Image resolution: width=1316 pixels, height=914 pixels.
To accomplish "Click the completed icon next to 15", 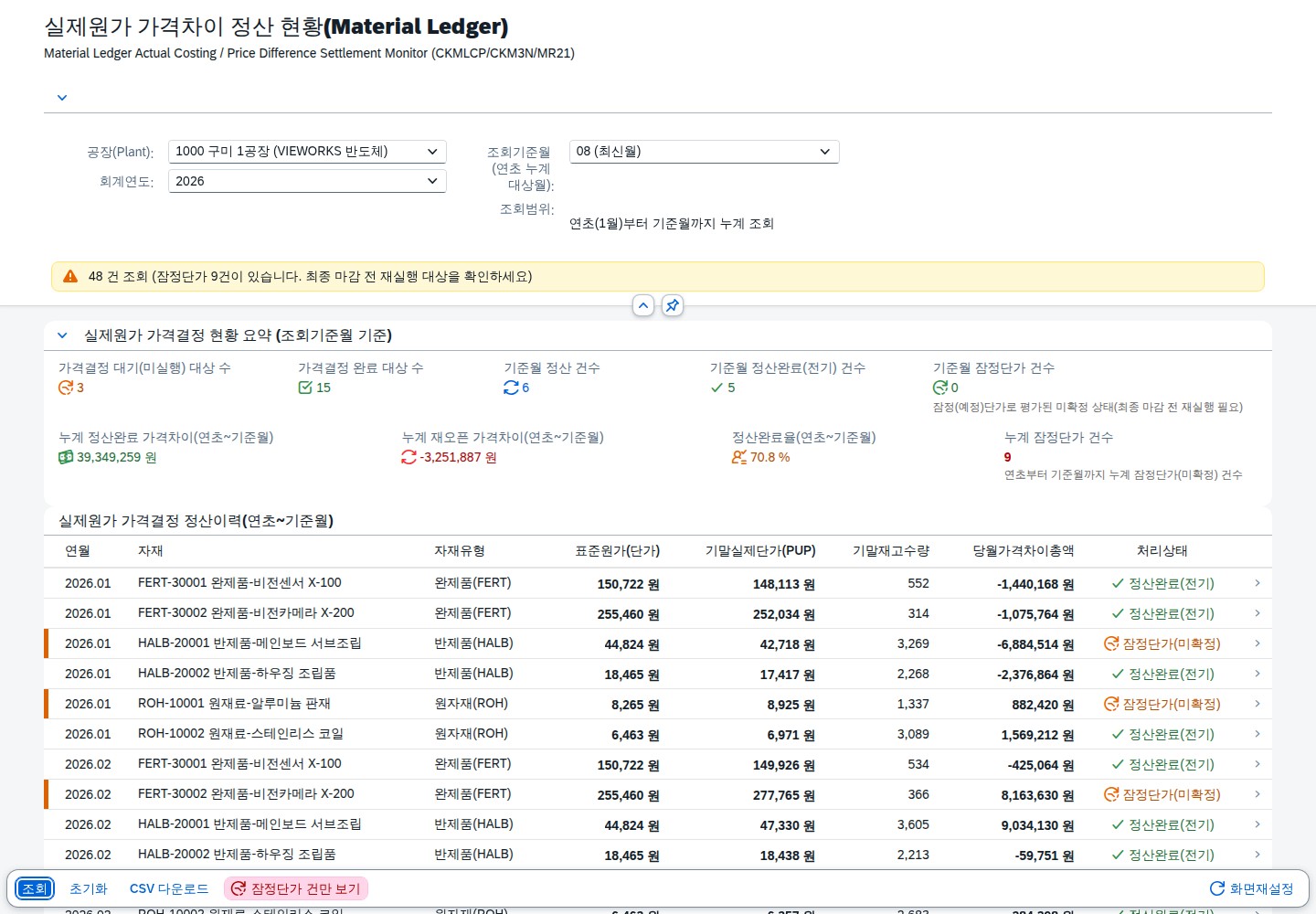I will point(305,388).
